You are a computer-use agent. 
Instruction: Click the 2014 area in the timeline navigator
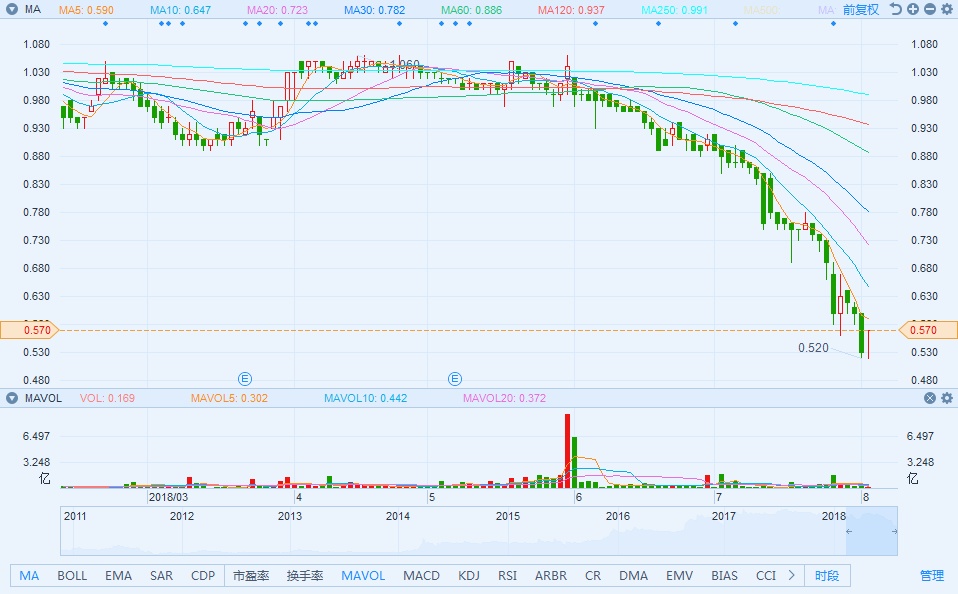pyautogui.click(x=398, y=516)
